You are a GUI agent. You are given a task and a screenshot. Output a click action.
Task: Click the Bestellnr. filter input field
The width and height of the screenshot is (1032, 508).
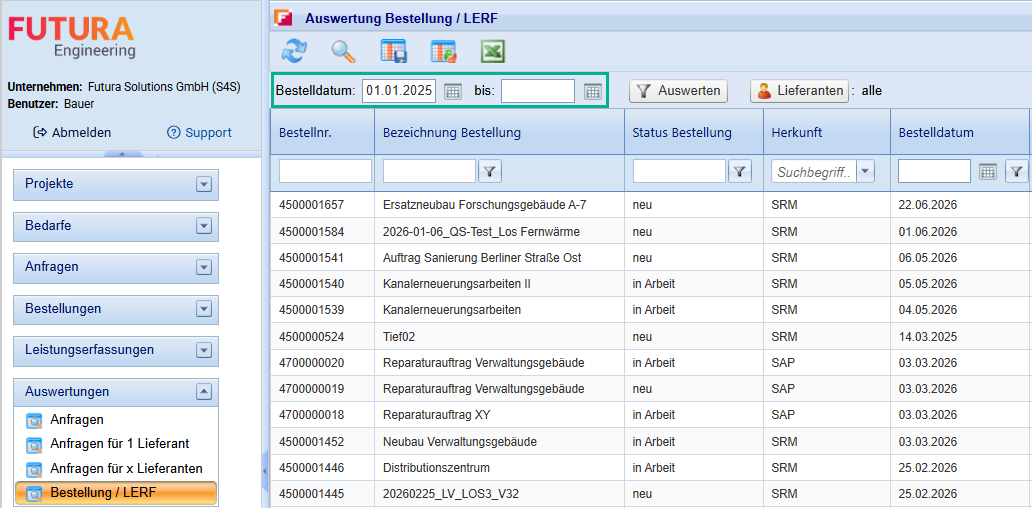pos(325,172)
